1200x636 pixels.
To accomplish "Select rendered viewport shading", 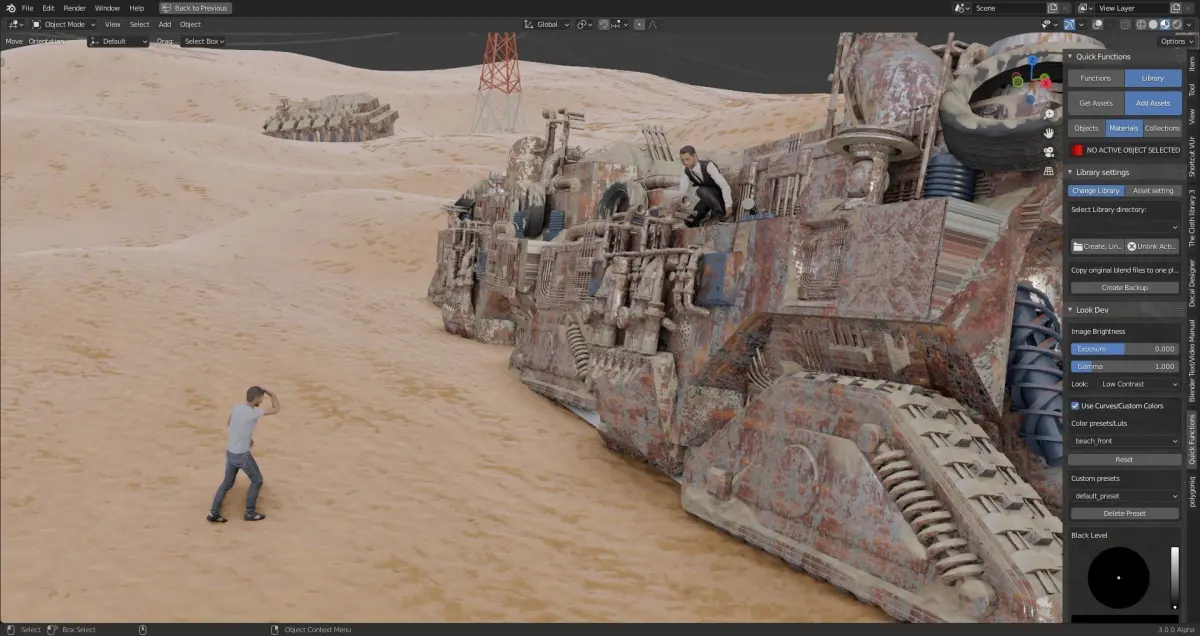I will pos(1176,24).
